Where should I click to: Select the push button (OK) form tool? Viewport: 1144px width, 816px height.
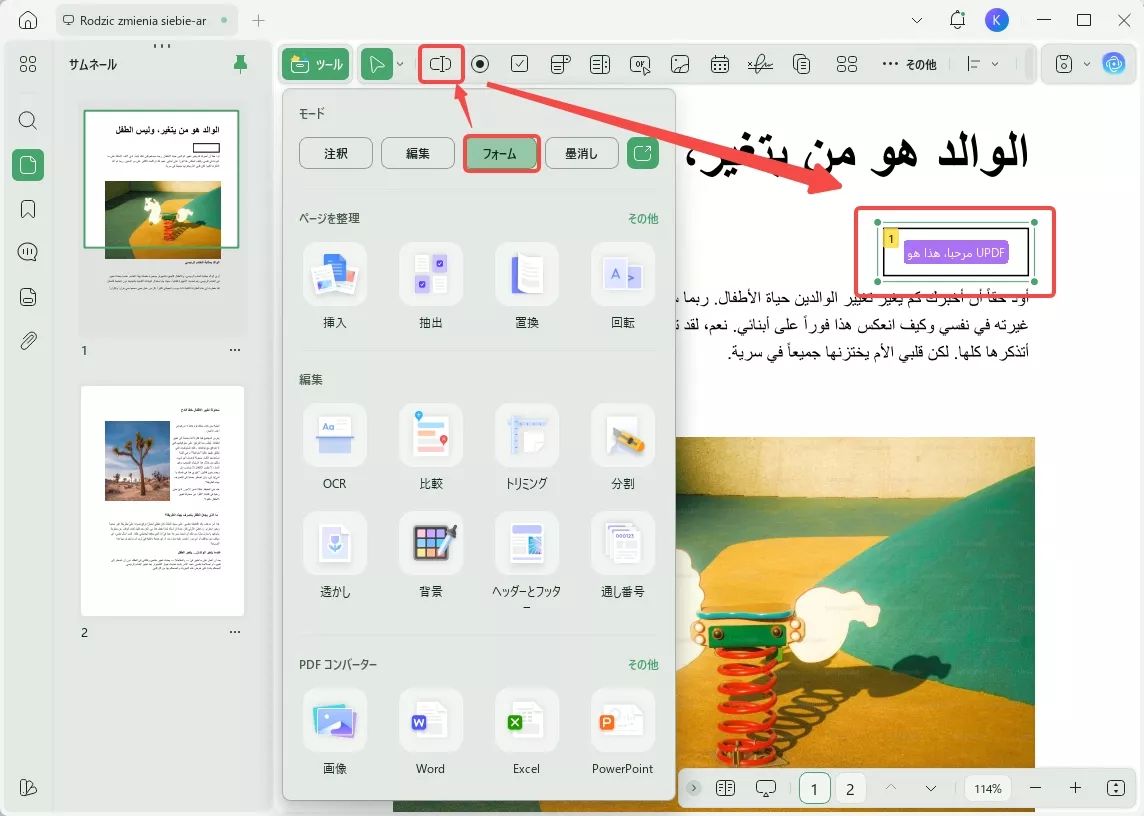pyautogui.click(x=640, y=63)
